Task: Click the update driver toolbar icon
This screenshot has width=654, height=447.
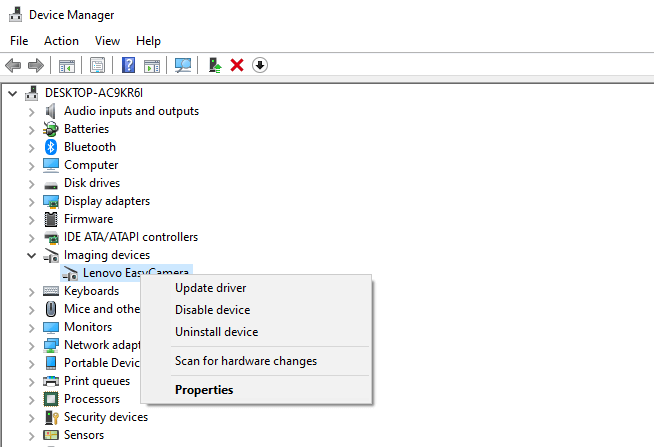Action: (214, 65)
